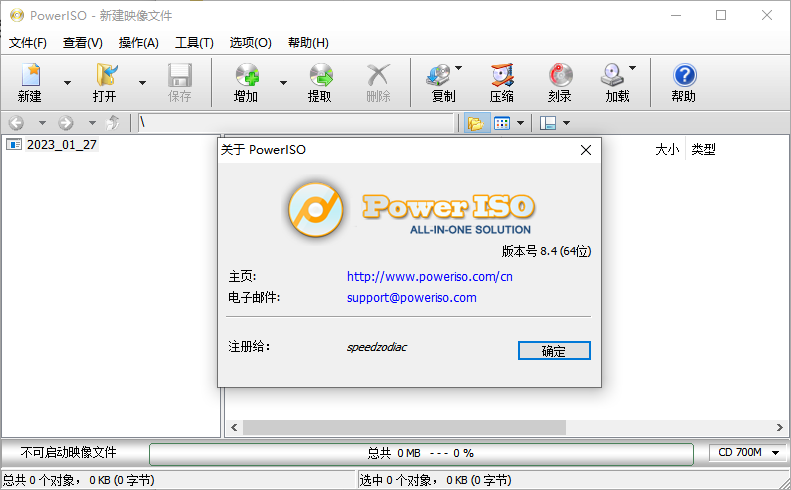Click the speedzodiac registered name text
The width and height of the screenshot is (791, 490).
[377, 347]
